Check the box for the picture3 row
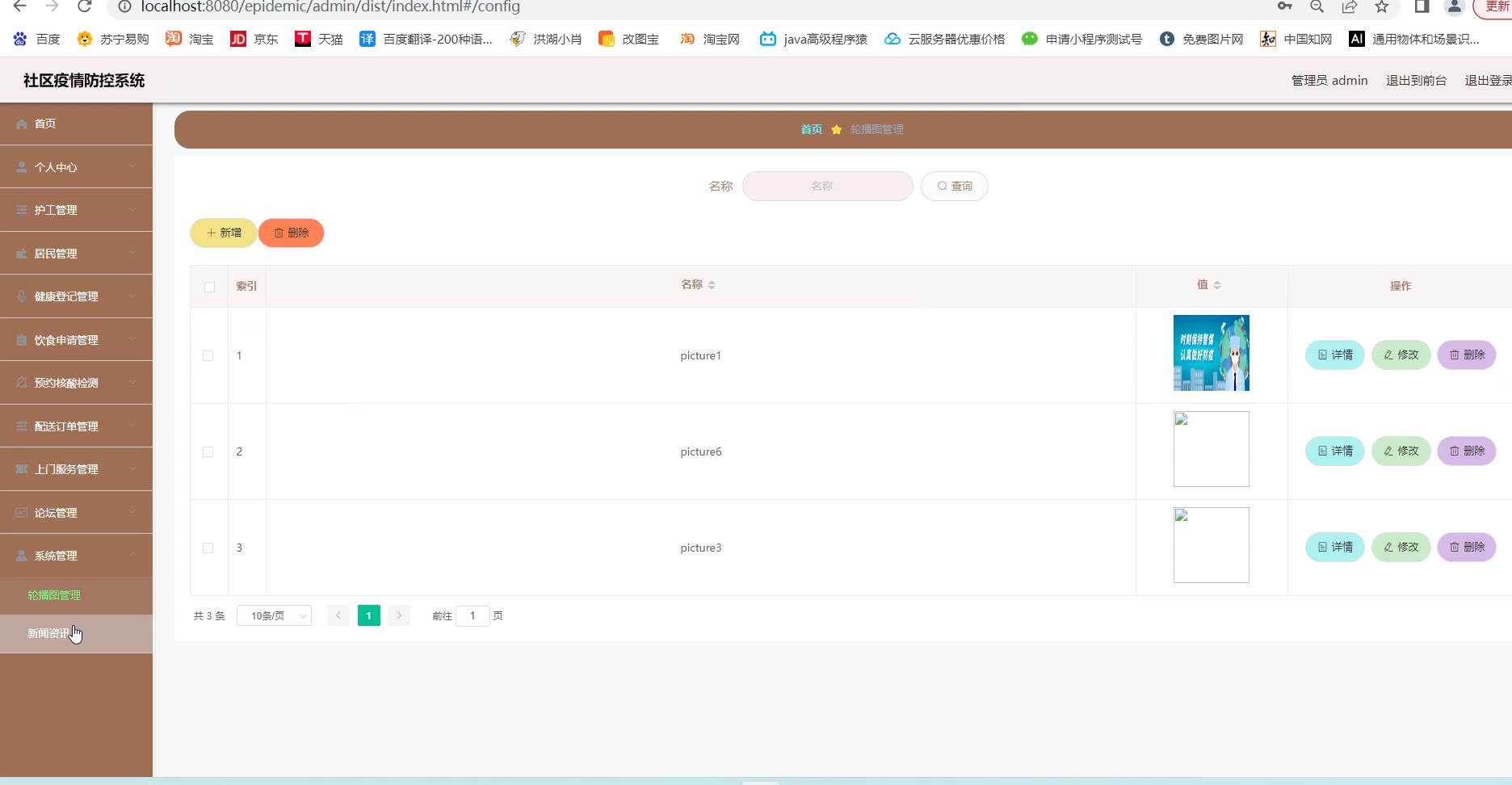This screenshot has width=1512, height=785. [208, 548]
